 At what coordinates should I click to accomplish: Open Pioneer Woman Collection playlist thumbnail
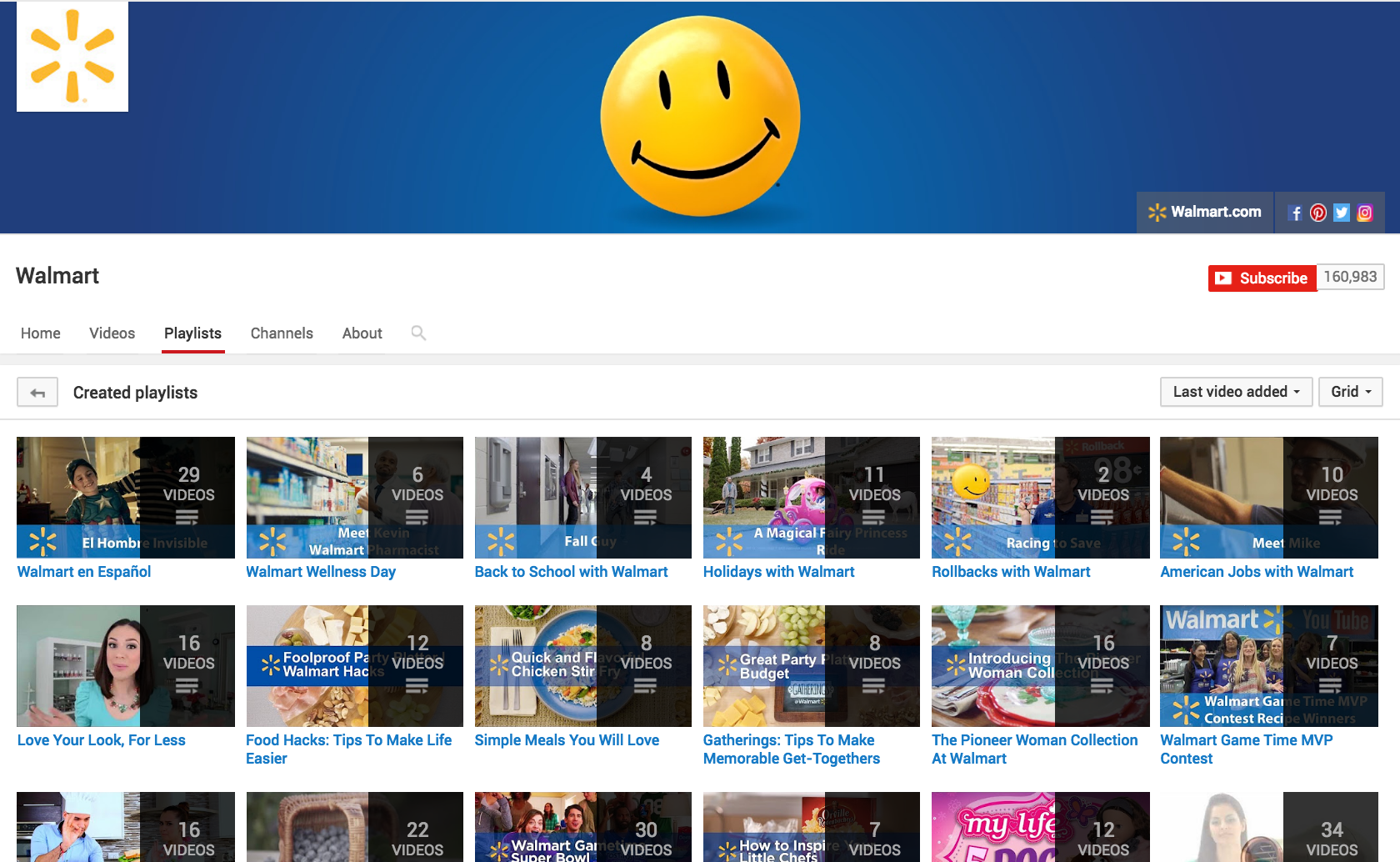1041,666
